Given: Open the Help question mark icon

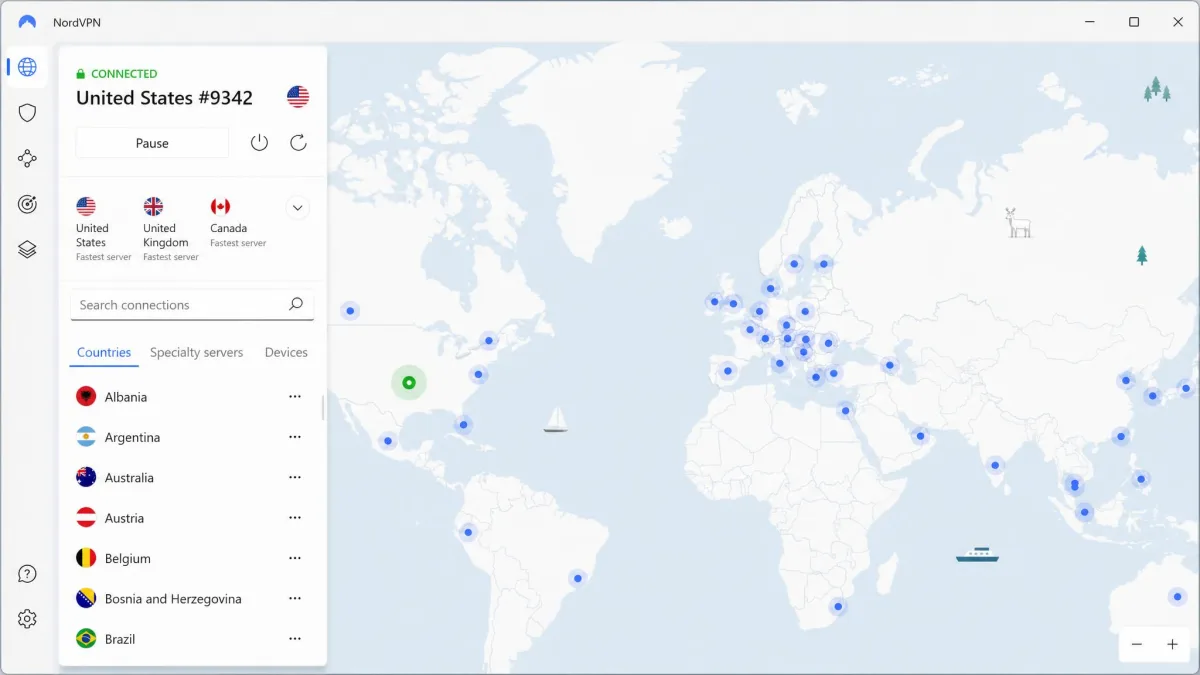Looking at the screenshot, I should click(27, 574).
